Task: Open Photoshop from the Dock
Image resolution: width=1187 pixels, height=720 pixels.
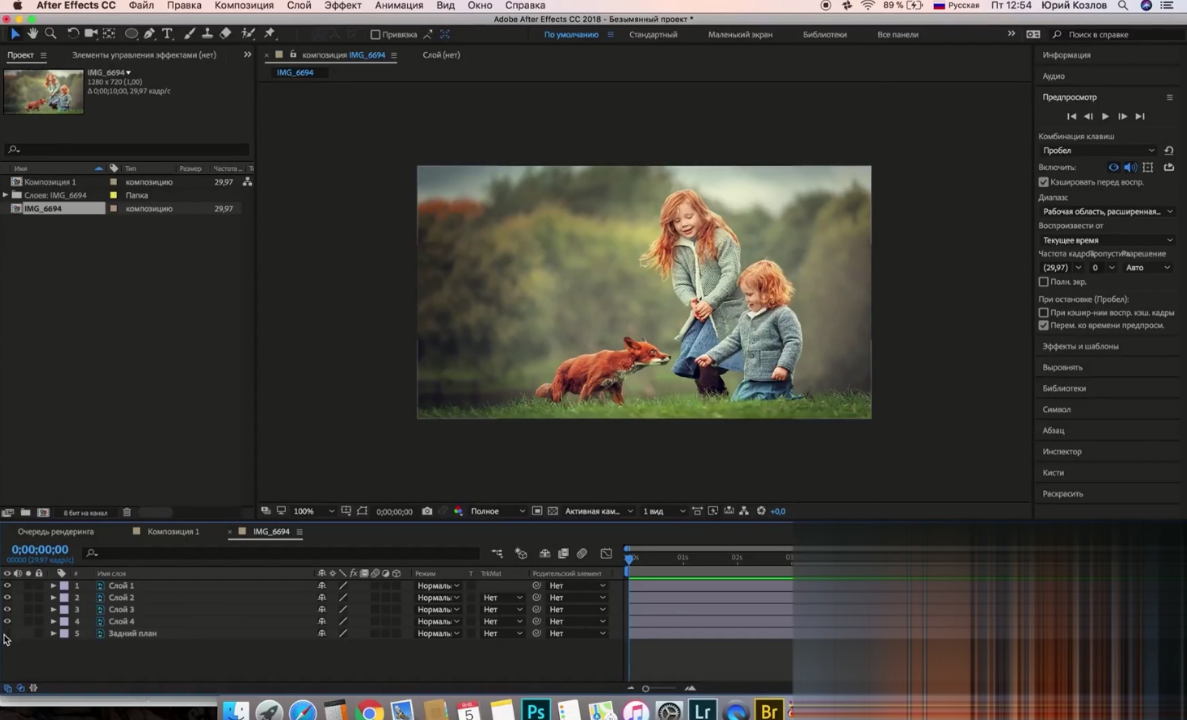Action: tap(535, 711)
